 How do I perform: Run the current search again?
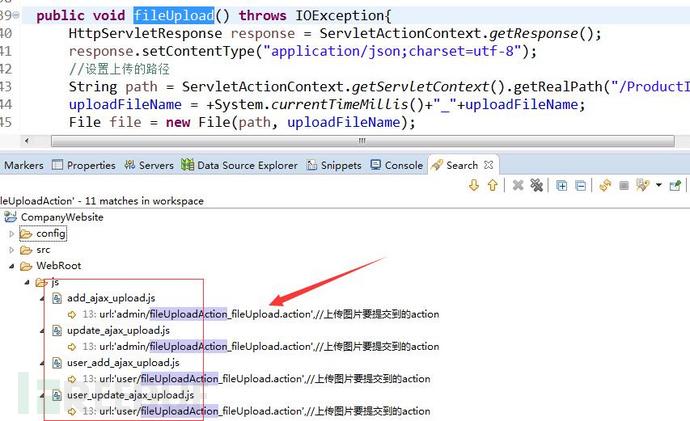606,185
